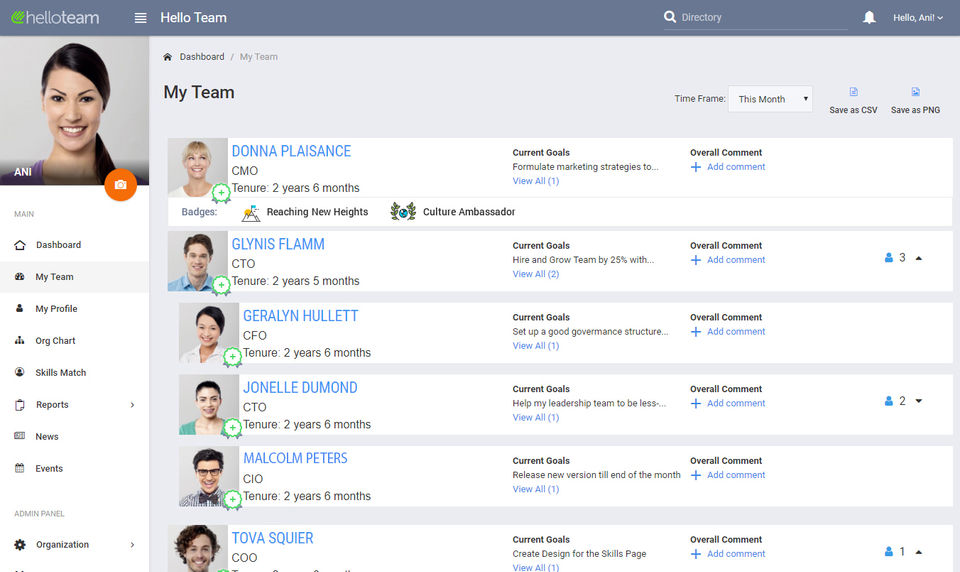
Task: Click 'Formulate marketing strategies to...' goal text
Action: (x=585, y=167)
